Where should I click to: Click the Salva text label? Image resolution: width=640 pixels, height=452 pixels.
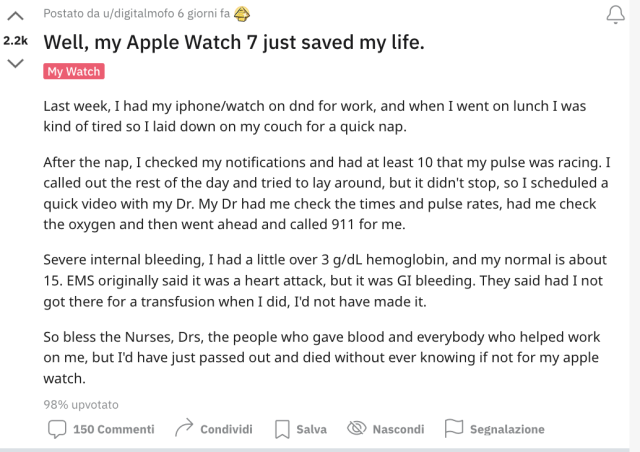tap(311, 429)
